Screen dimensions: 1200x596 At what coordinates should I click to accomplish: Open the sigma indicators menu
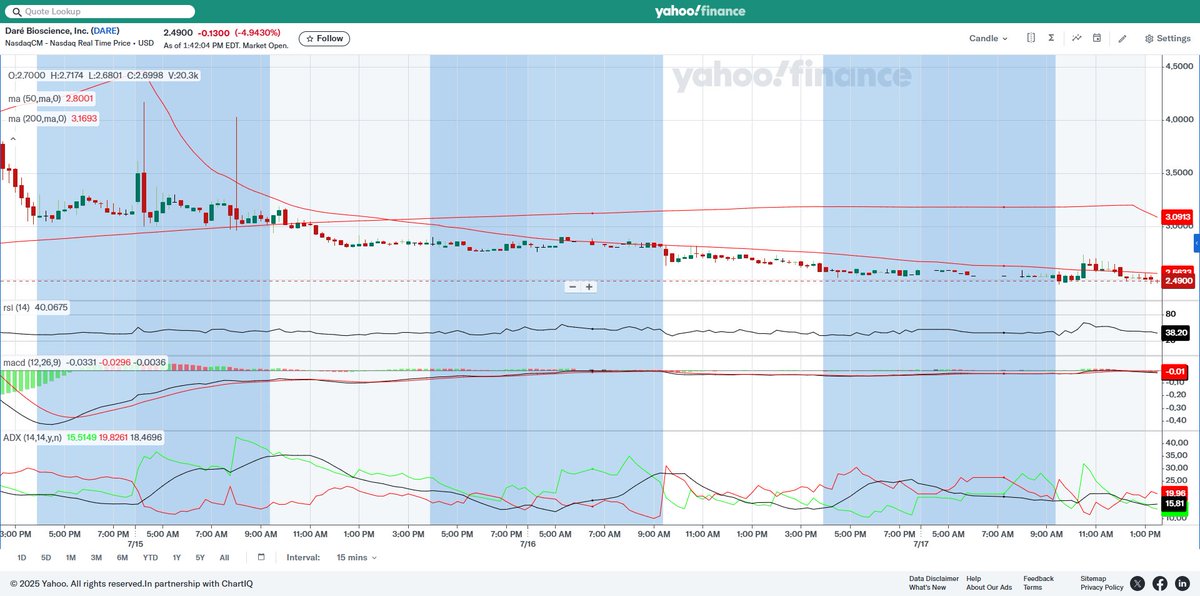pos(1052,38)
